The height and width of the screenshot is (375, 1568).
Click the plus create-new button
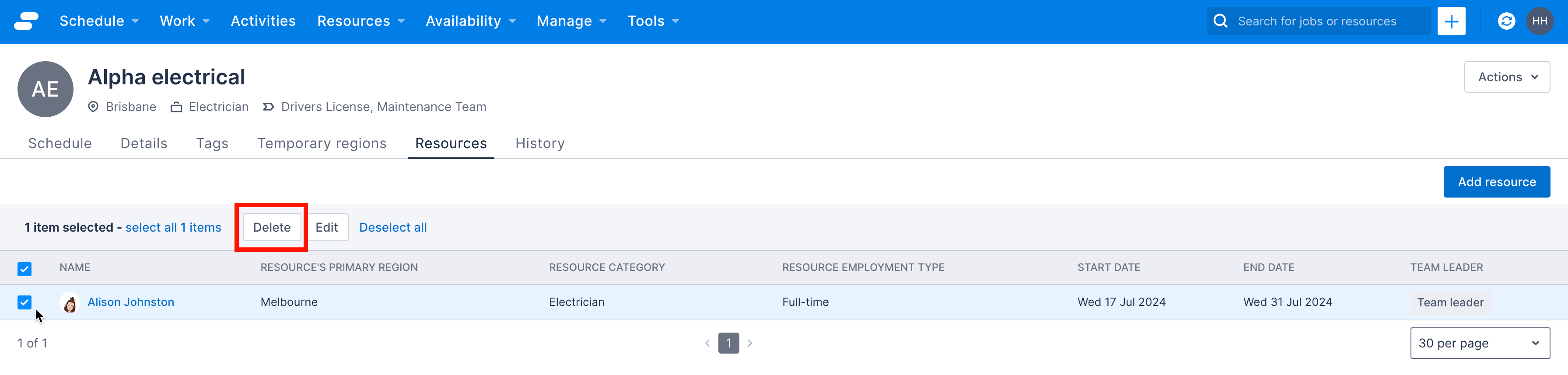(x=1451, y=21)
